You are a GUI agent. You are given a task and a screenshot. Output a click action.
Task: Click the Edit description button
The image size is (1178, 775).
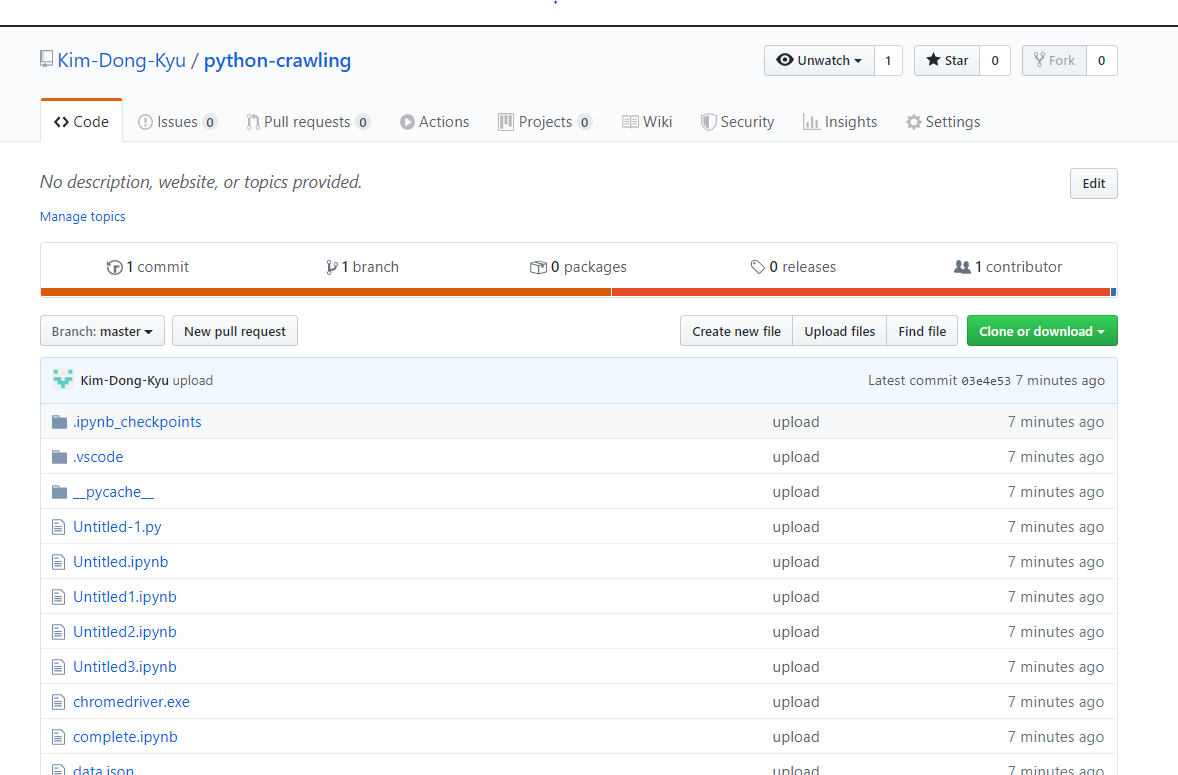tap(1093, 184)
